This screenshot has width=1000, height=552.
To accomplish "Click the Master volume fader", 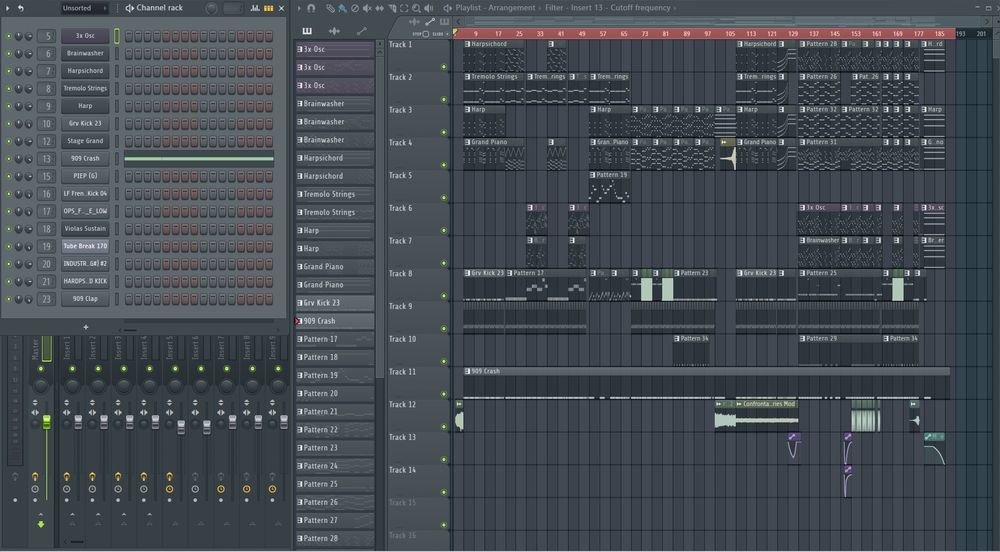I will coord(47,421).
